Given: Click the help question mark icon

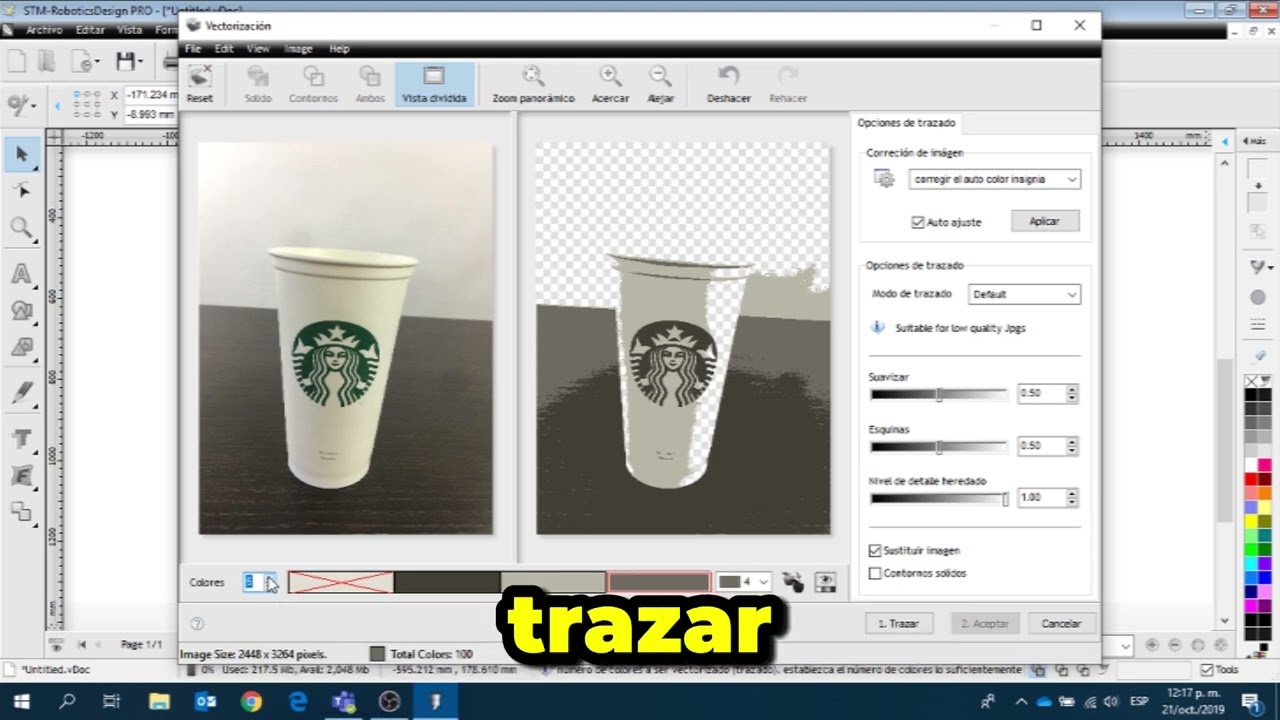Looking at the screenshot, I should [x=197, y=623].
